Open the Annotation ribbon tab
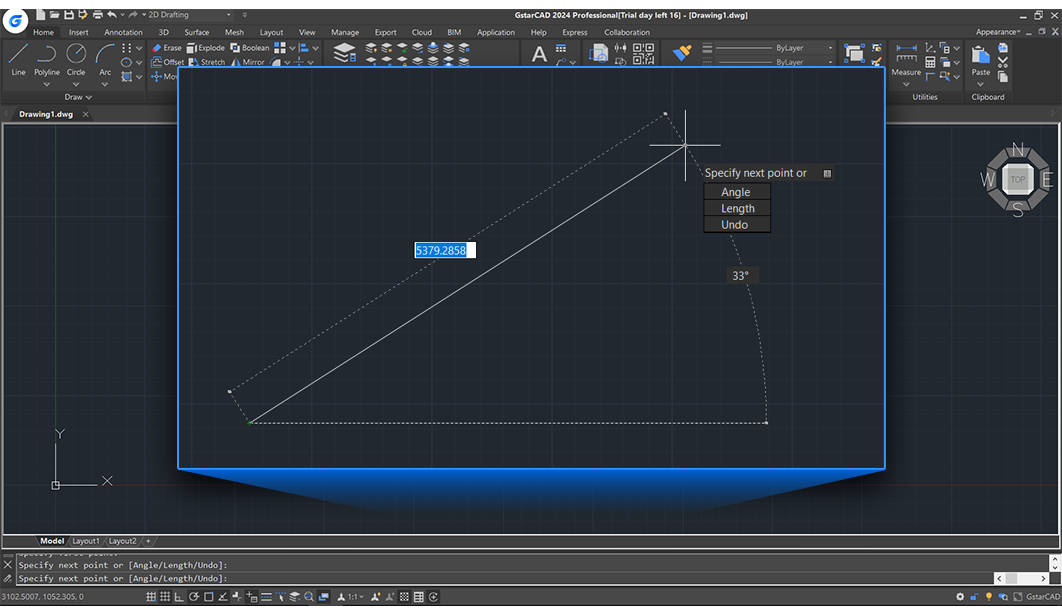 click(x=123, y=32)
